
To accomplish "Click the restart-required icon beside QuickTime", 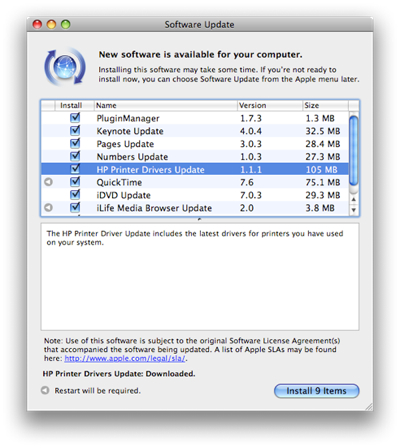I will point(49,182).
